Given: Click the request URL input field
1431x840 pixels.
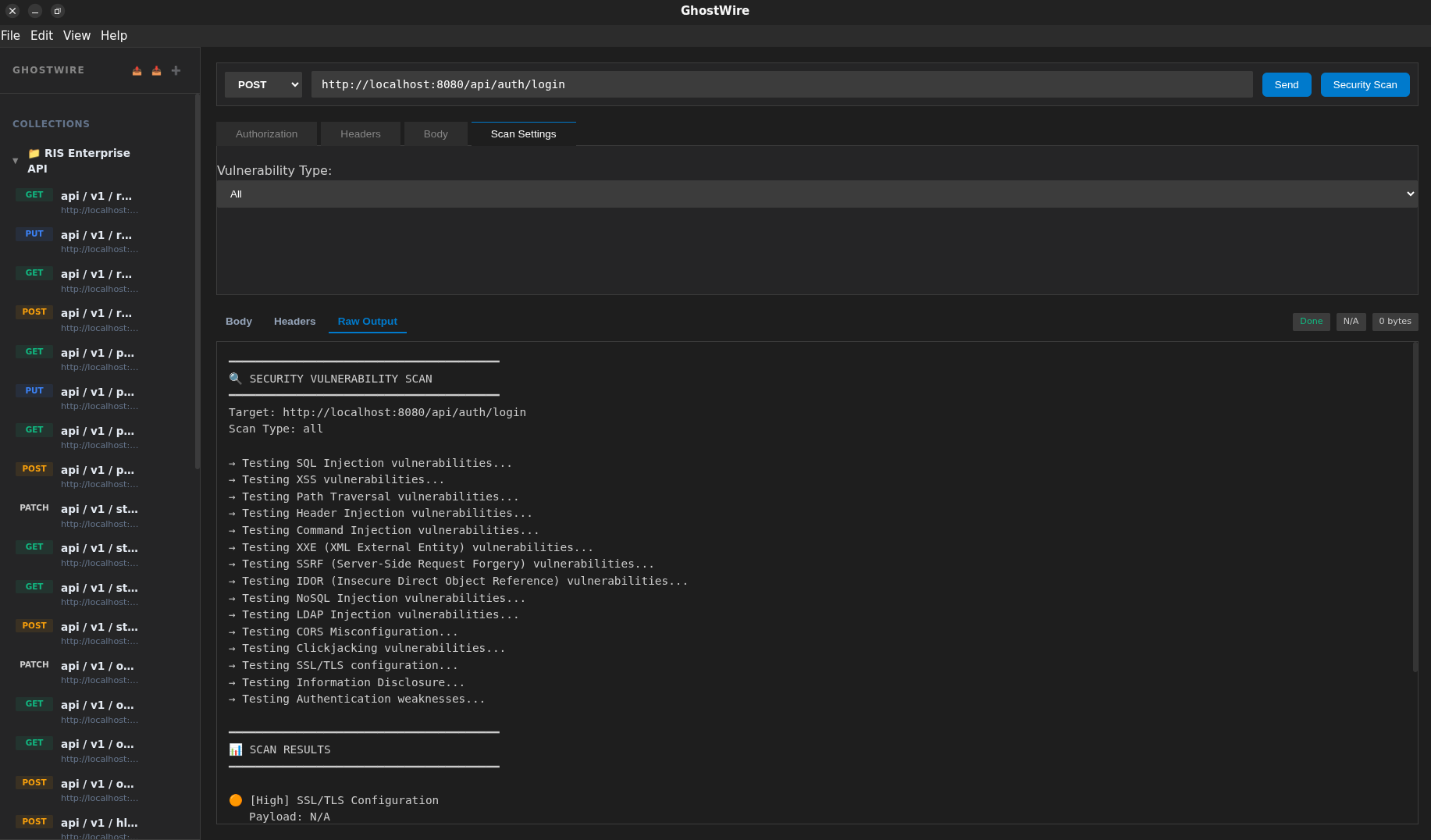Looking at the screenshot, I should point(782,84).
